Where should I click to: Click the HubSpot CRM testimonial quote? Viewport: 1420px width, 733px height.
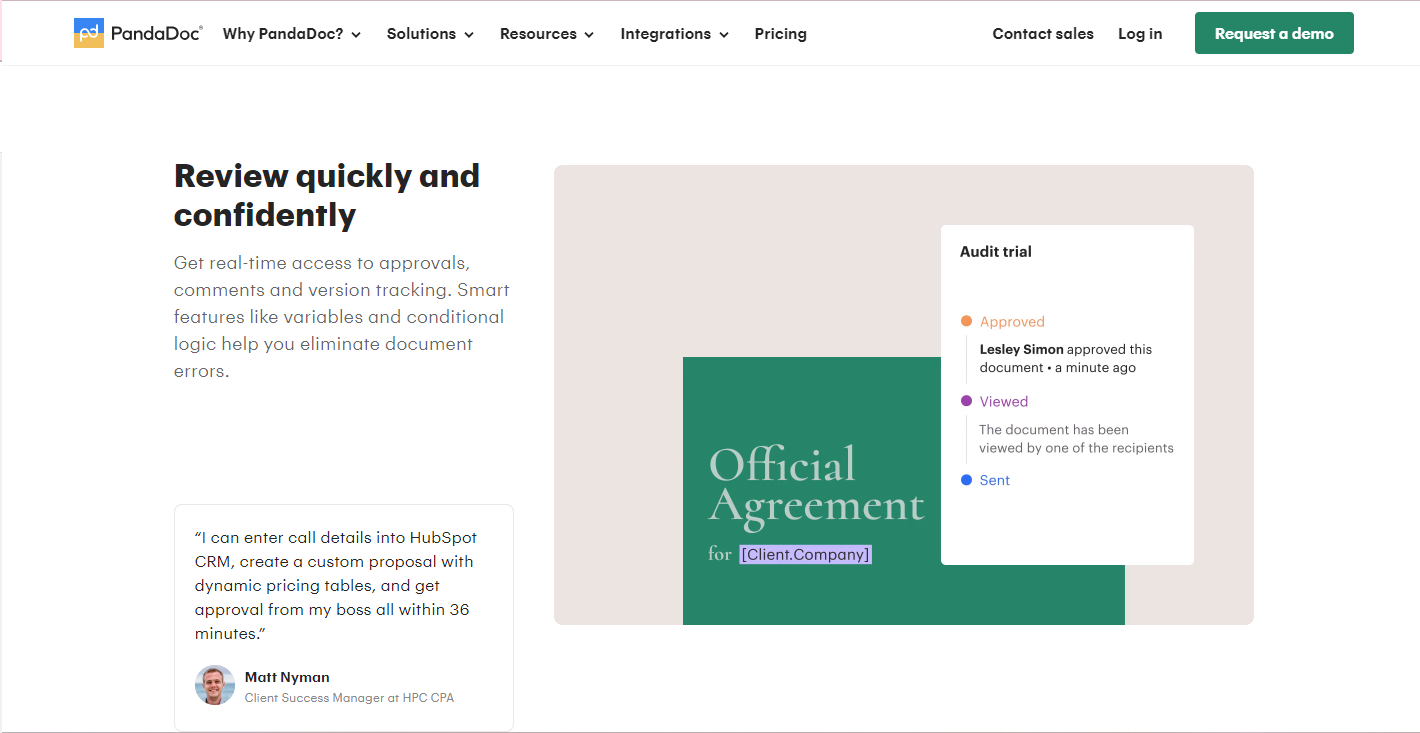click(334, 586)
